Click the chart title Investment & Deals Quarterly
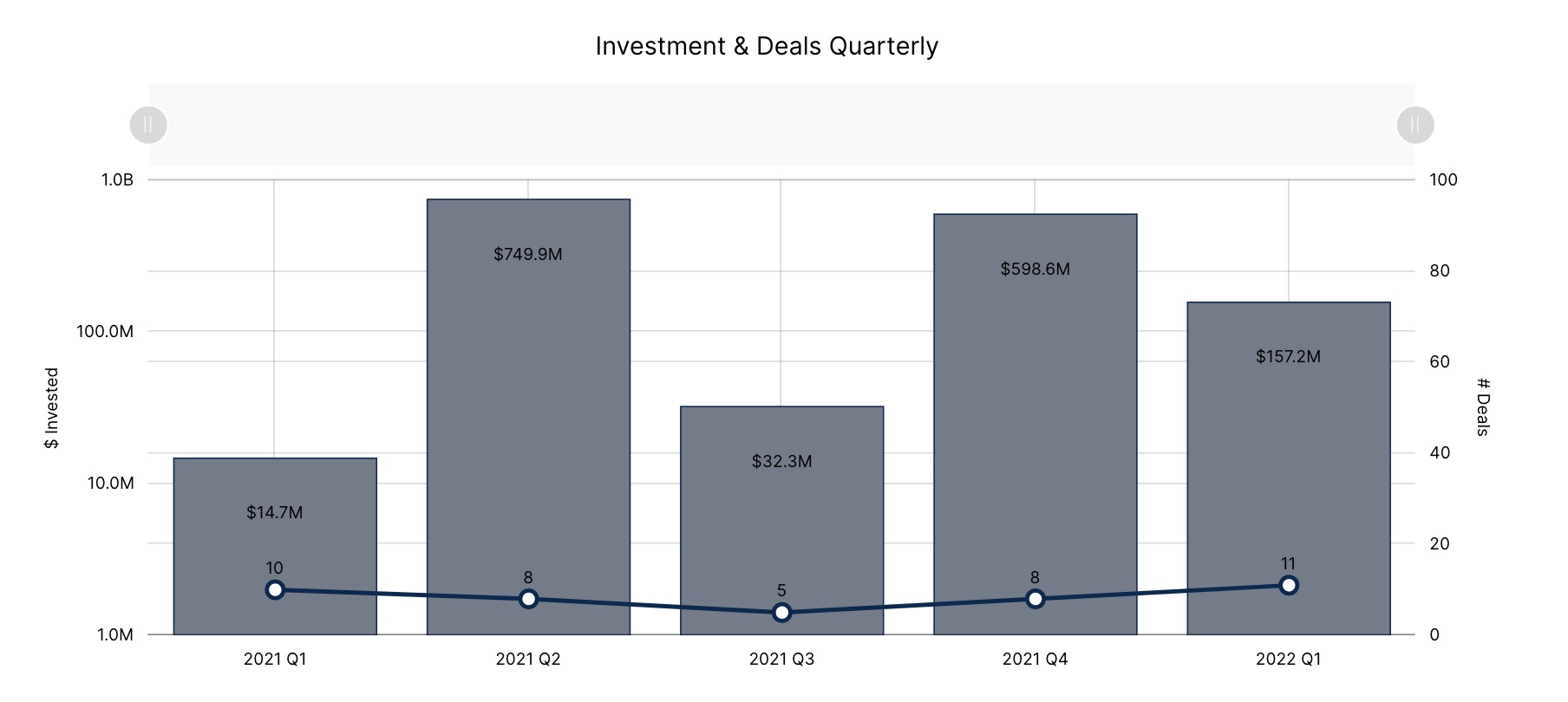Image resolution: width=1568 pixels, height=702 pixels. pos(767,46)
